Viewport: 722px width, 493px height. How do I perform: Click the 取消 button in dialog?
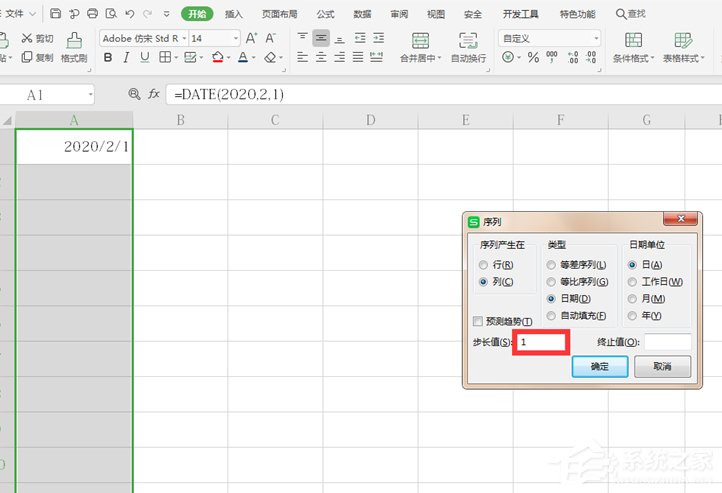[x=662, y=367]
